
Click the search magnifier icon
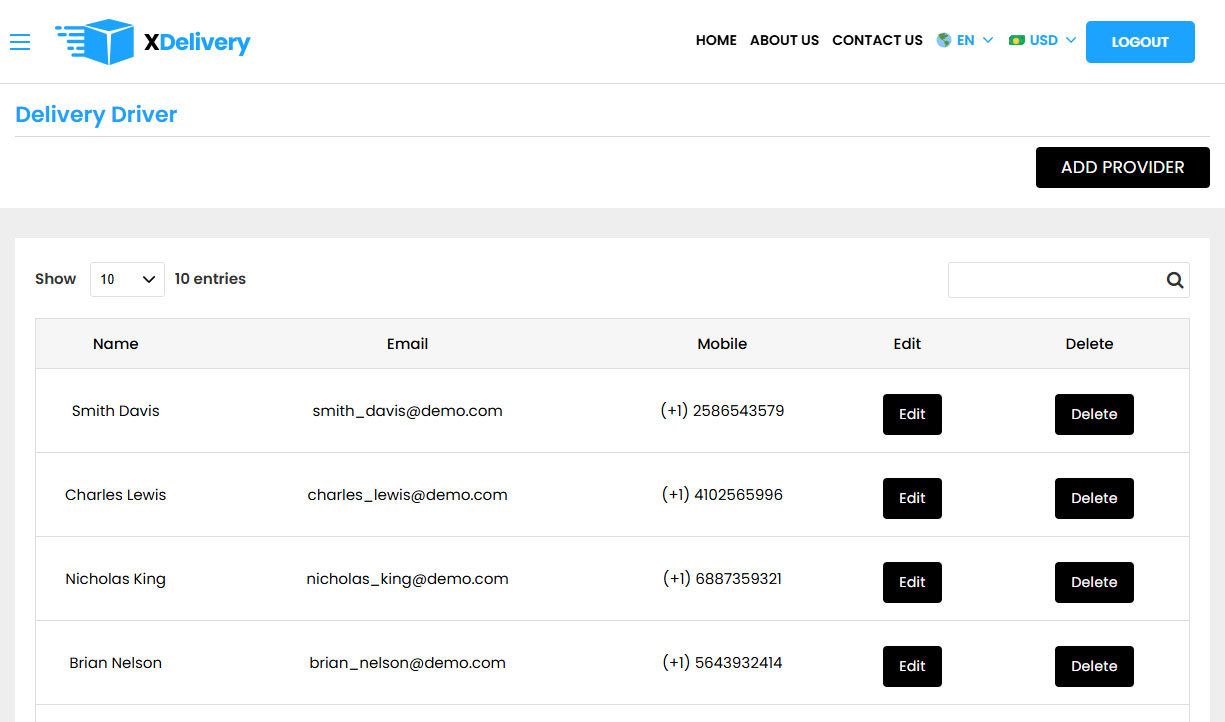[1175, 280]
